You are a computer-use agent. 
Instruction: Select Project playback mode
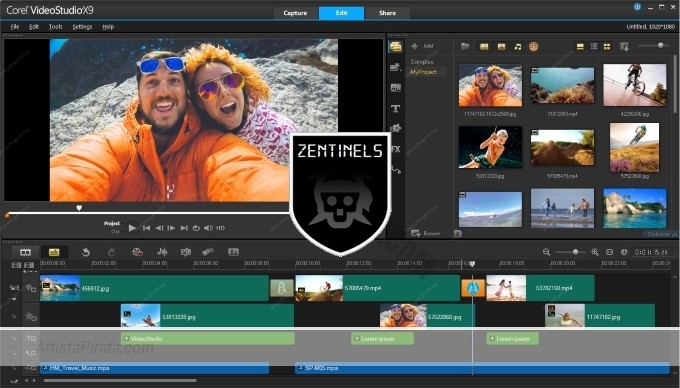coord(112,223)
